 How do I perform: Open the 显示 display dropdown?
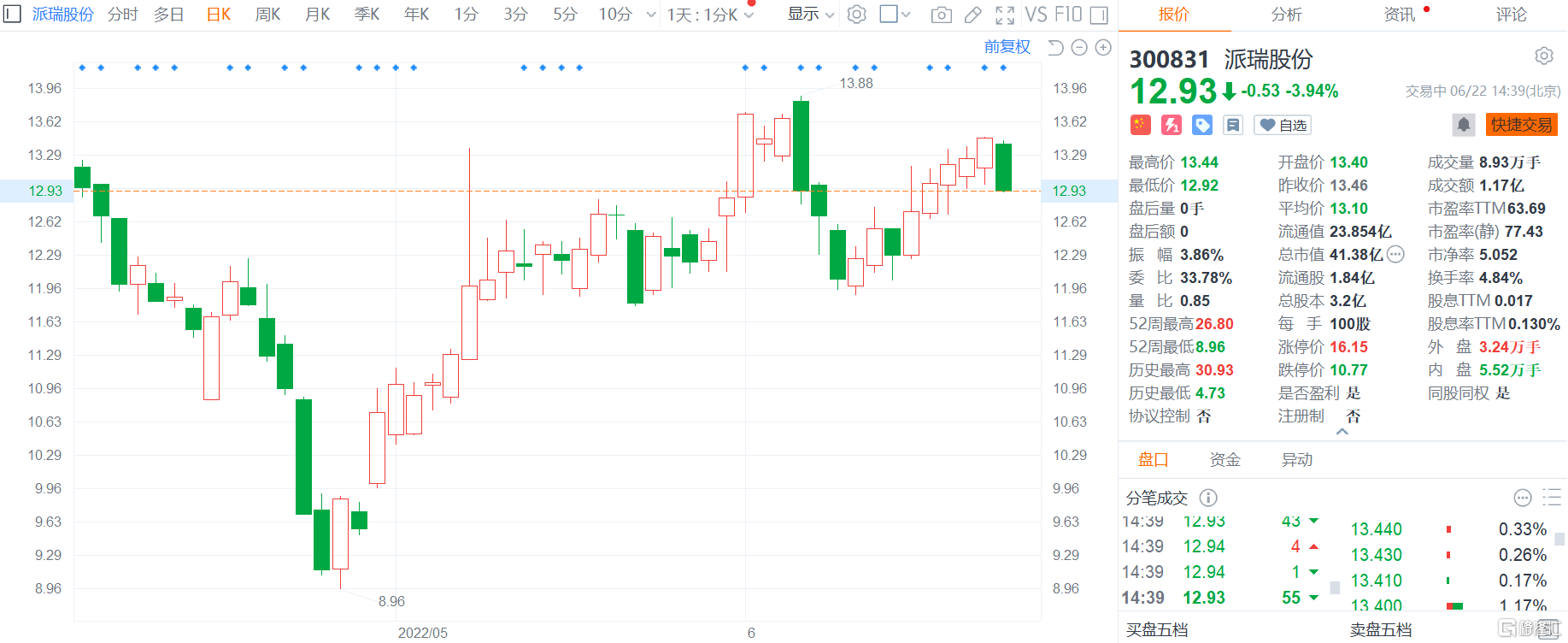pos(810,15)
